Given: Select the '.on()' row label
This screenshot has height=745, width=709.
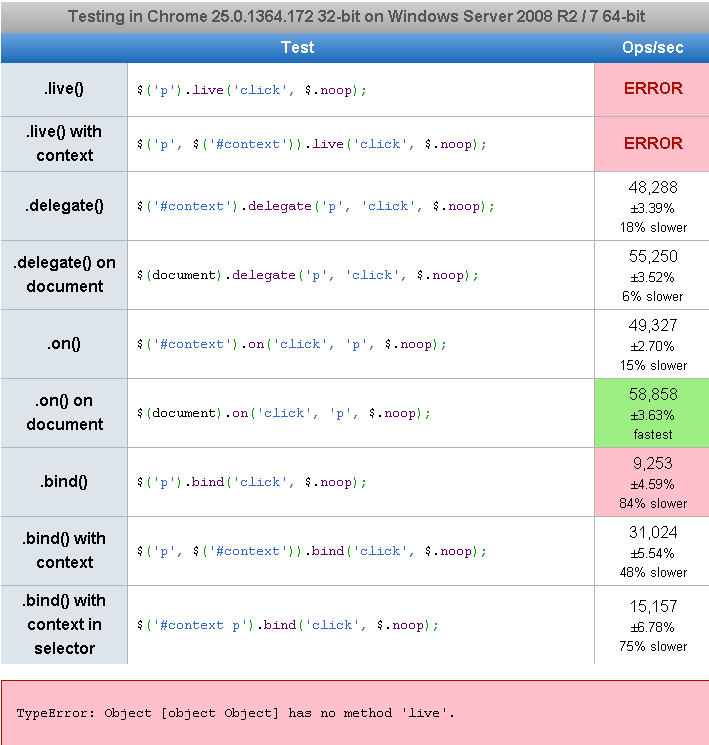Looking at the screenshot, I should (x=64, y=343).
